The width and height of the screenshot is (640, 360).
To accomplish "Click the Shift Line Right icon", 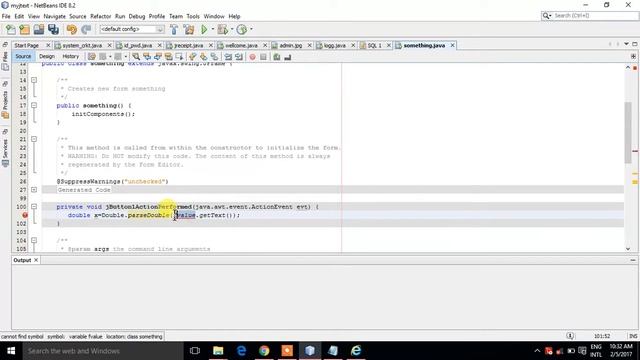I will pos(239,57).
